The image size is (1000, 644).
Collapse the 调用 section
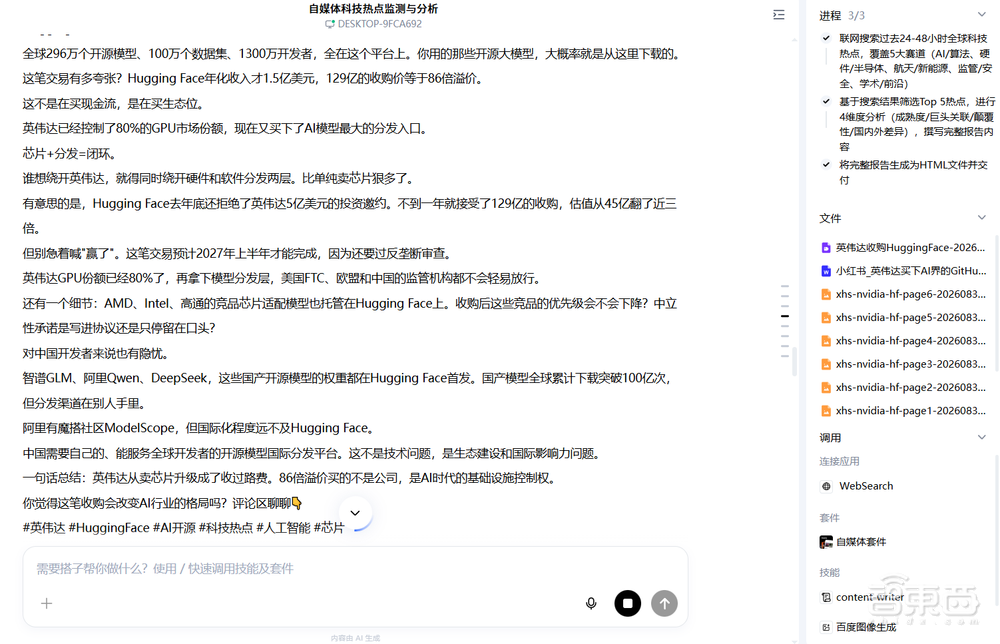point(982,437)
